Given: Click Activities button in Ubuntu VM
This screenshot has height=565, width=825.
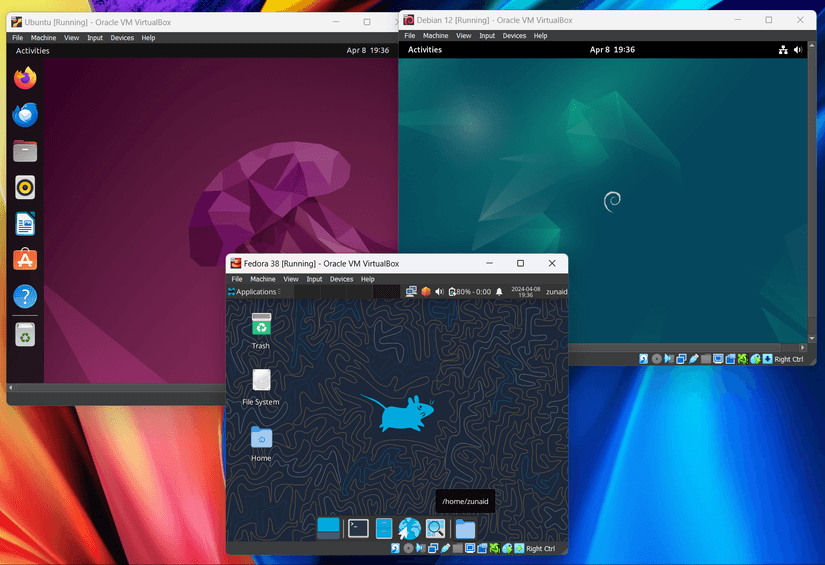Looking at the screenshot, I should (x=32, y=51).
